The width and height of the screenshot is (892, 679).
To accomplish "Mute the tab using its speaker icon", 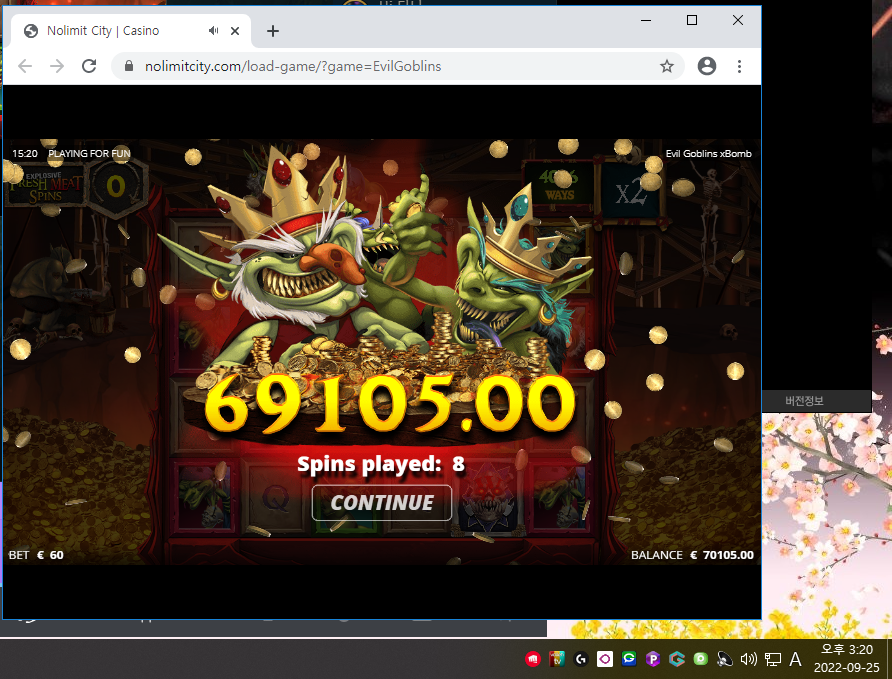I will tap(213, 31).
